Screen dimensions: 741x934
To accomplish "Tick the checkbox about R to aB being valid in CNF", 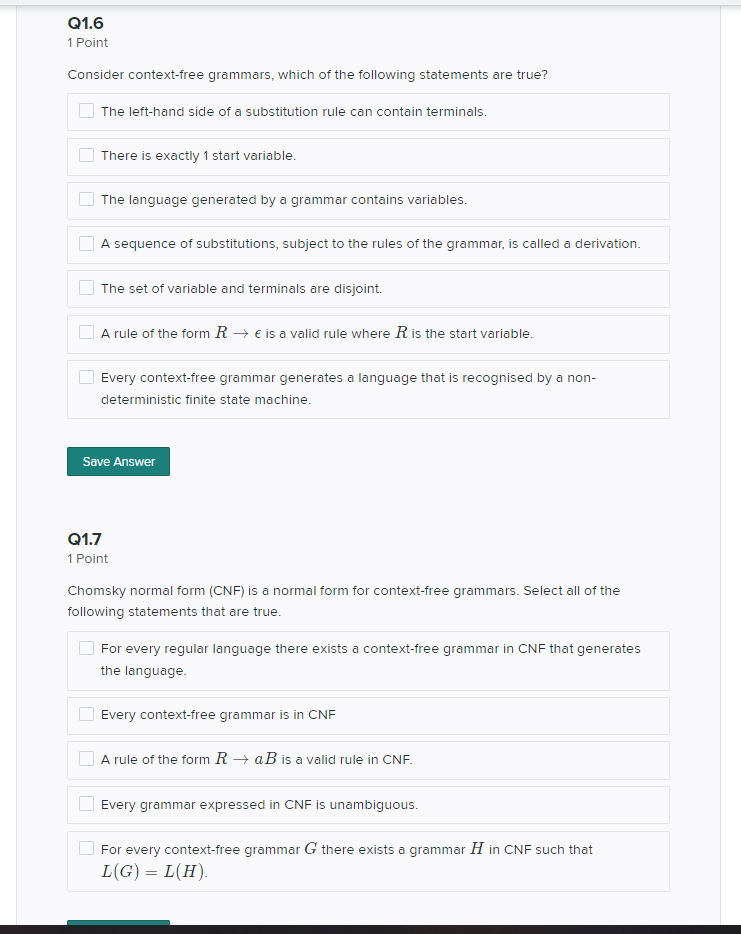I will tap(86, 758).
